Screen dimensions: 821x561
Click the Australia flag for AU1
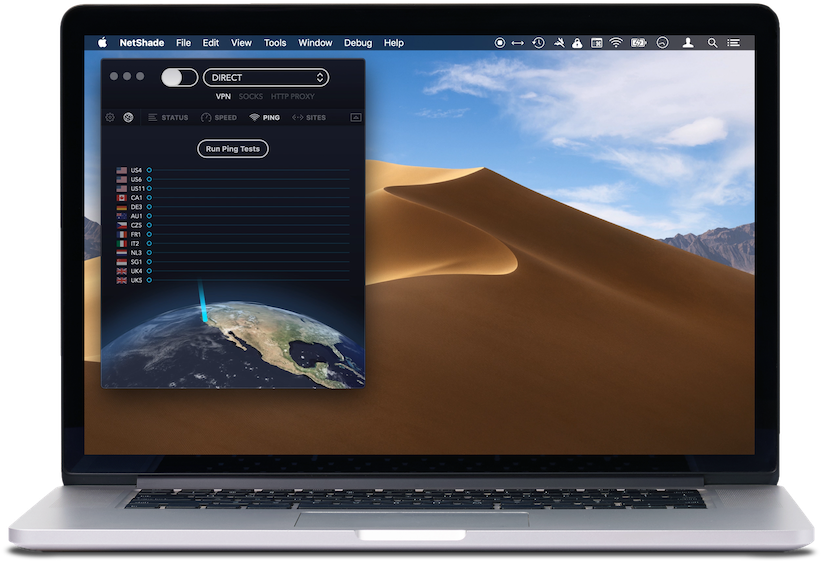coord(121,216)
